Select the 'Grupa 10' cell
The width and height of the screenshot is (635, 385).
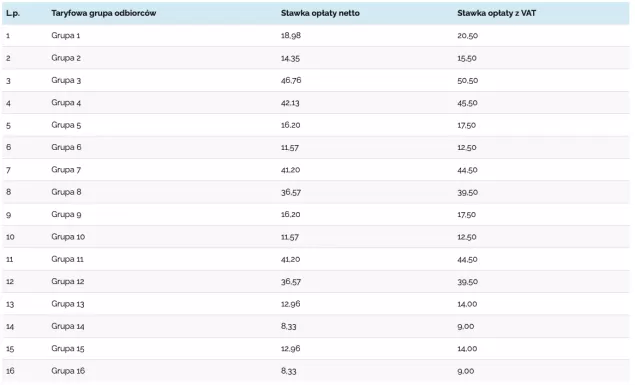coord(68,237)
